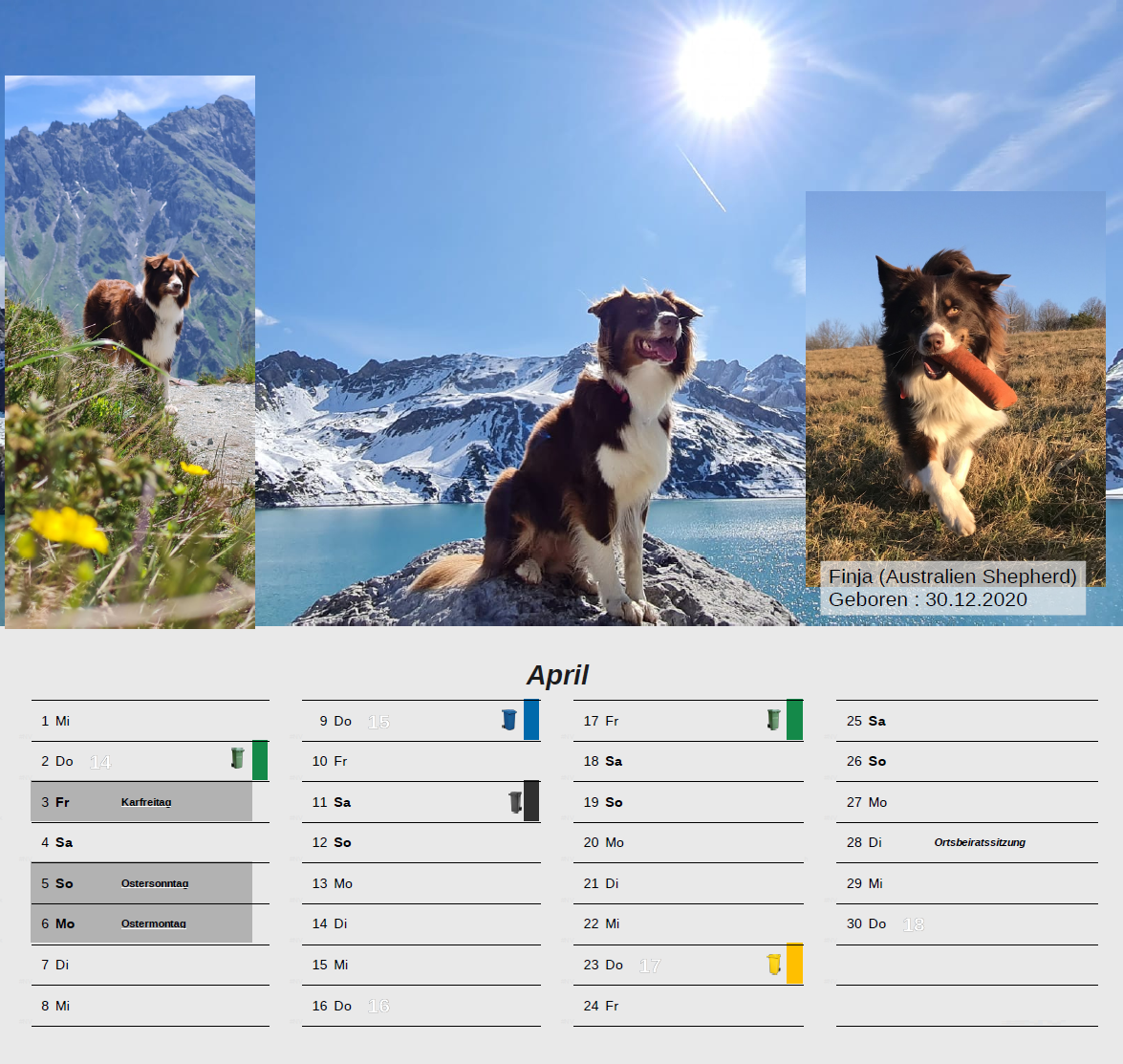Select the blue bin icon on April 9
This screenshot has width=1123, height=1064.
tap(509, 719)
